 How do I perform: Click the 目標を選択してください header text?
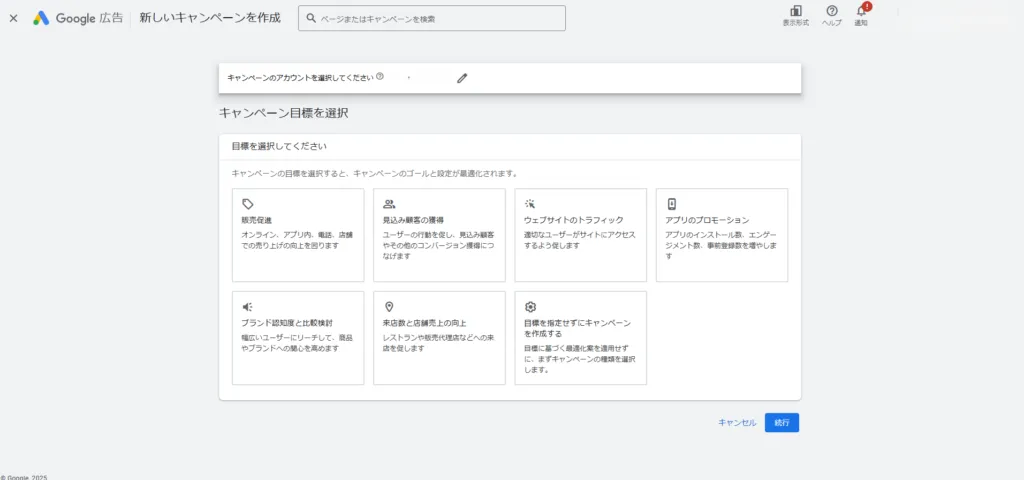tap(280, 146)
